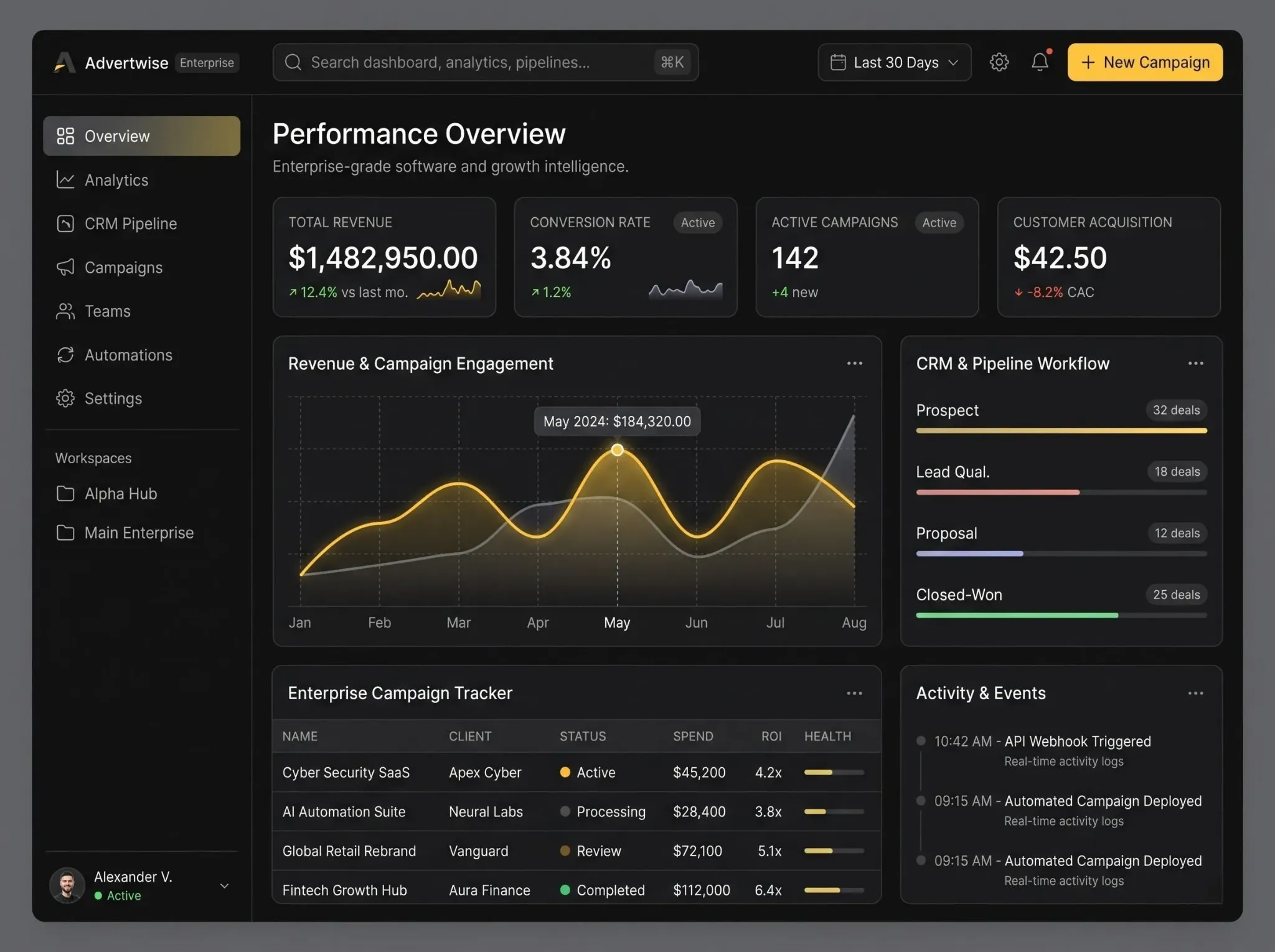The width and height of the screenshot is (1275, 952).
Task: Click the calendar icon in date selector
Action: pyautogui.click(x=838, y=62)
